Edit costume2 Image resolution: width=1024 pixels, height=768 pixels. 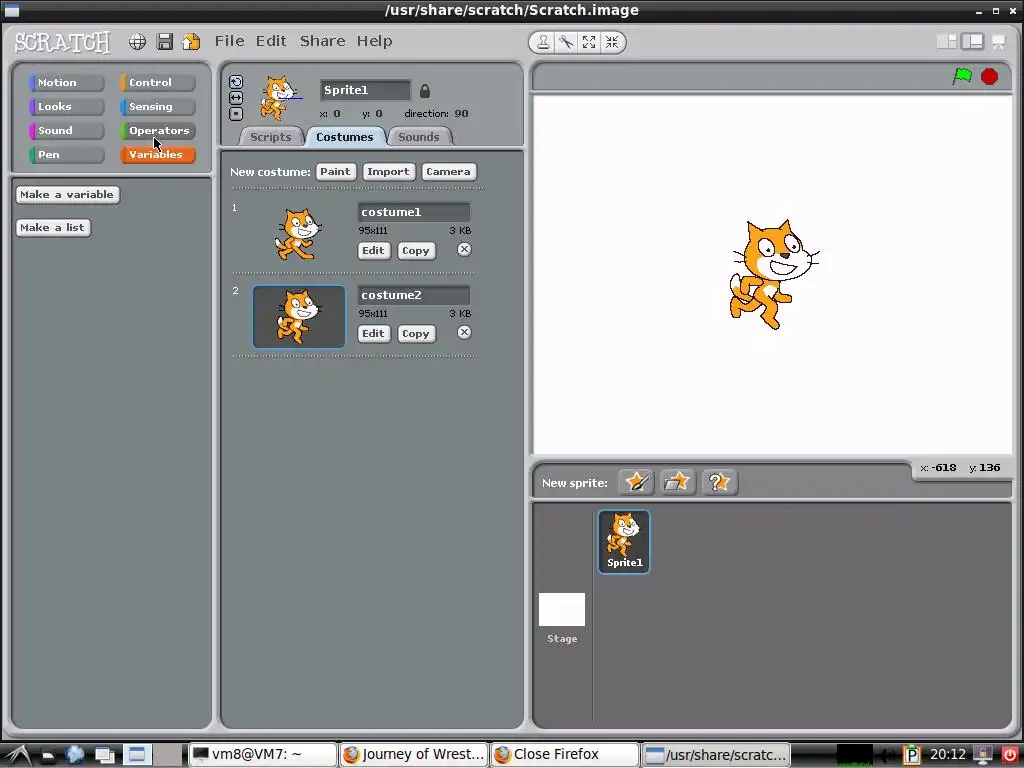[x=374, y=334]
